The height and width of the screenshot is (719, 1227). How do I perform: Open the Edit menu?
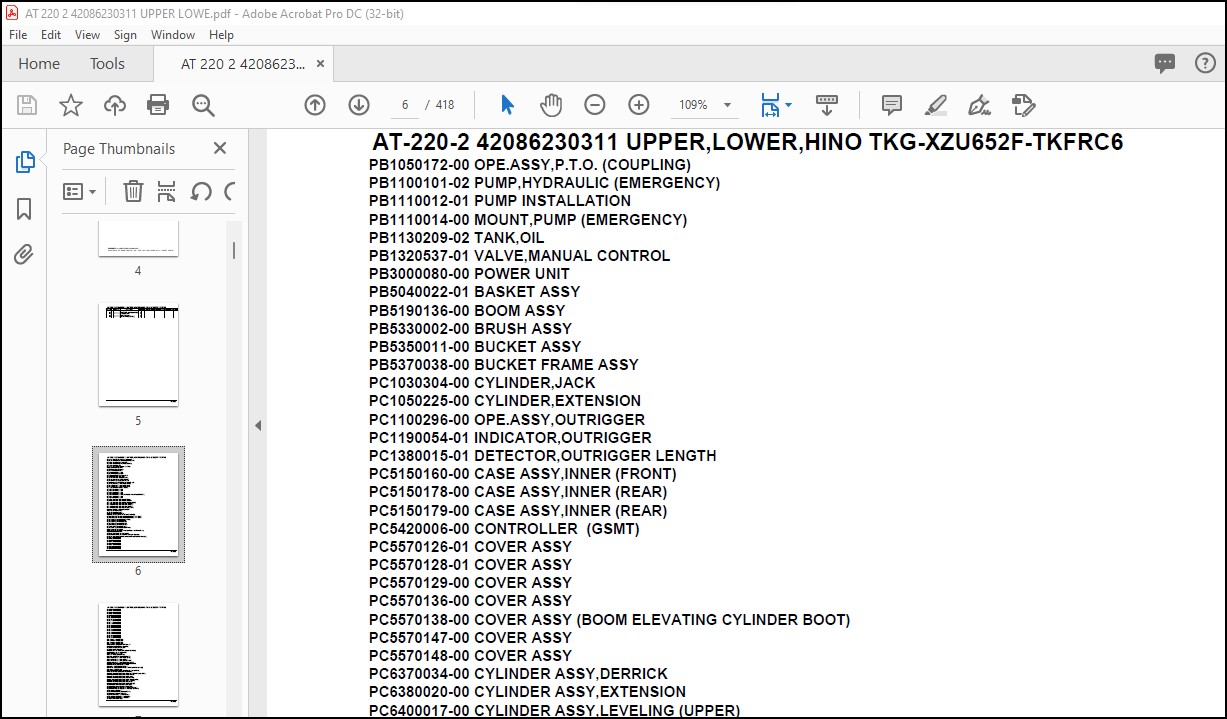click(x=51, y=34)
